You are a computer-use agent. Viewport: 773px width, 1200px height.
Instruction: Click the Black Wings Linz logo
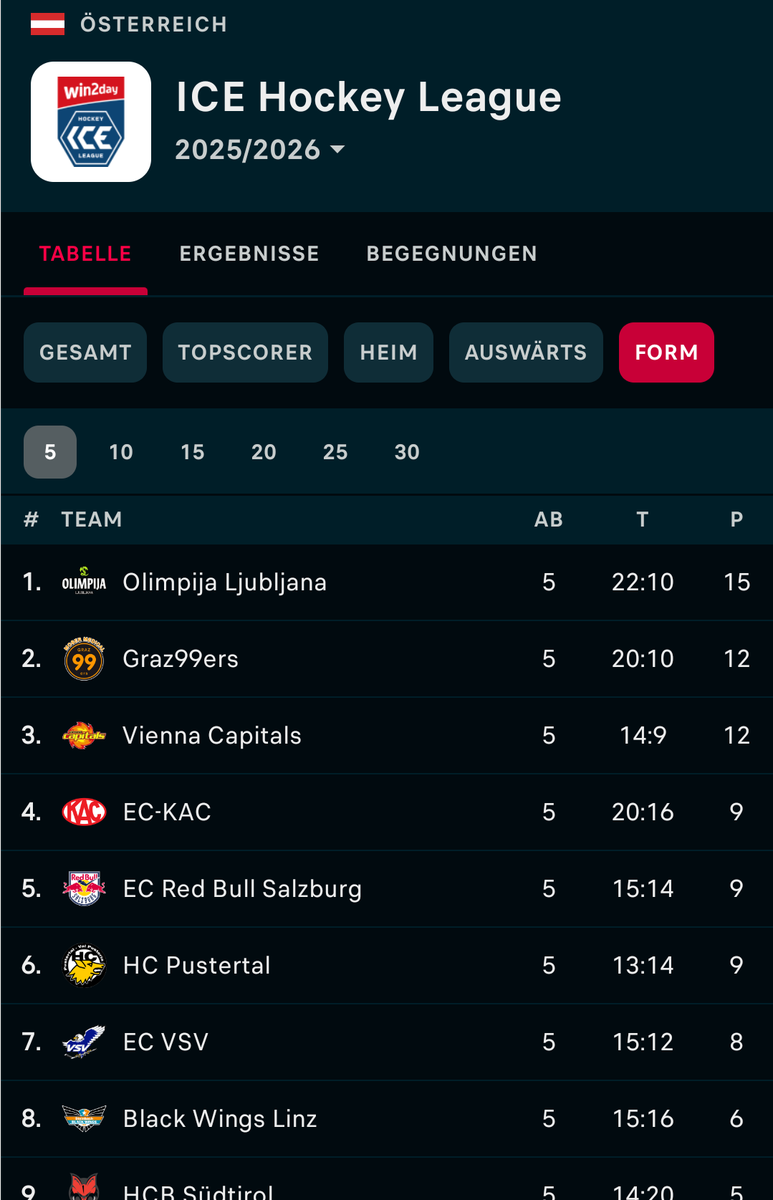pos(84,1118)
